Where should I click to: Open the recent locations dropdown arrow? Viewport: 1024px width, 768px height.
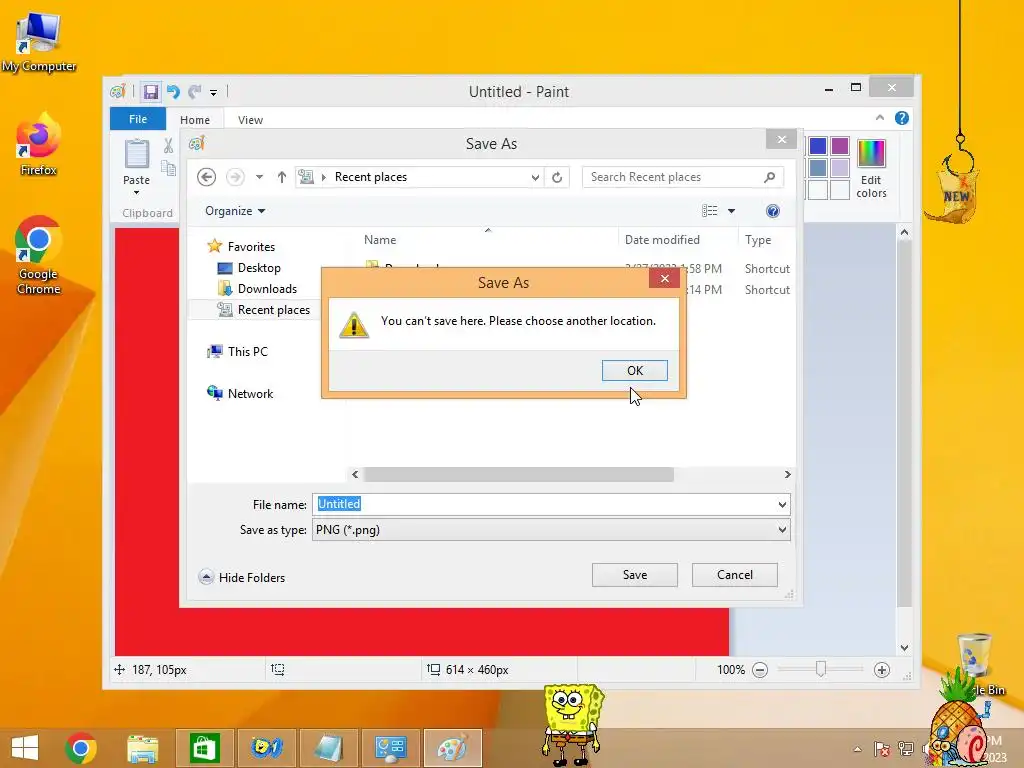259,177
